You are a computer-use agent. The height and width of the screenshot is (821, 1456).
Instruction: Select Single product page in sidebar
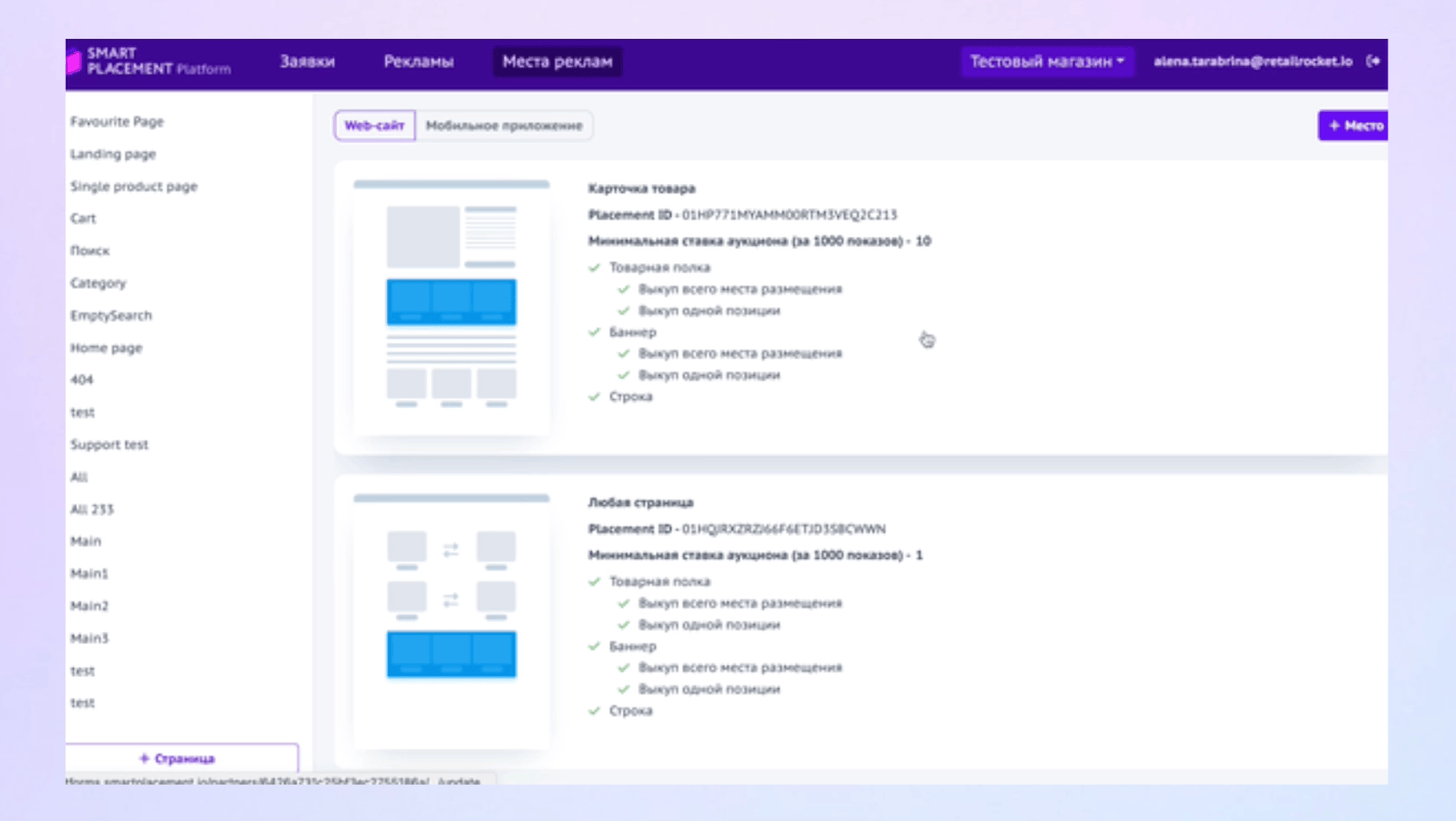click(x=134, y=187)
